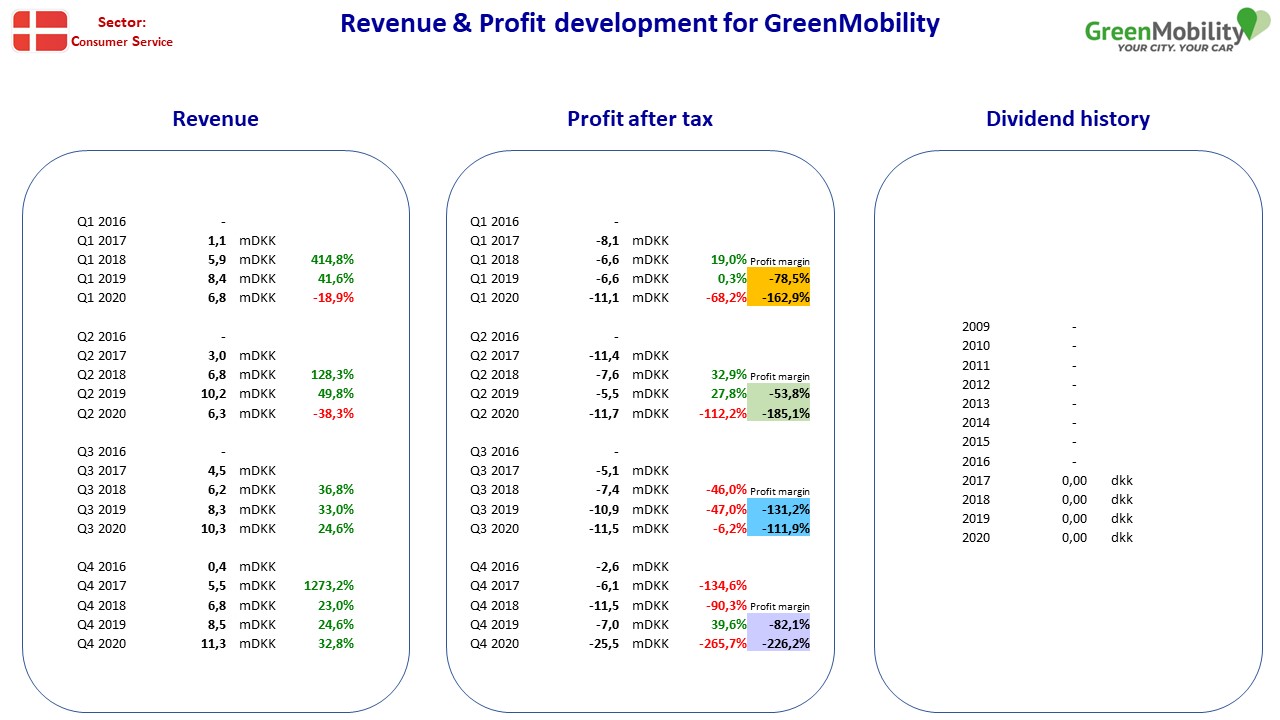Select the 1,1 revenue value for Q1 2017
Image resolution: width=1280 pixels, height=720 pixels.
(x=218, y=241)
